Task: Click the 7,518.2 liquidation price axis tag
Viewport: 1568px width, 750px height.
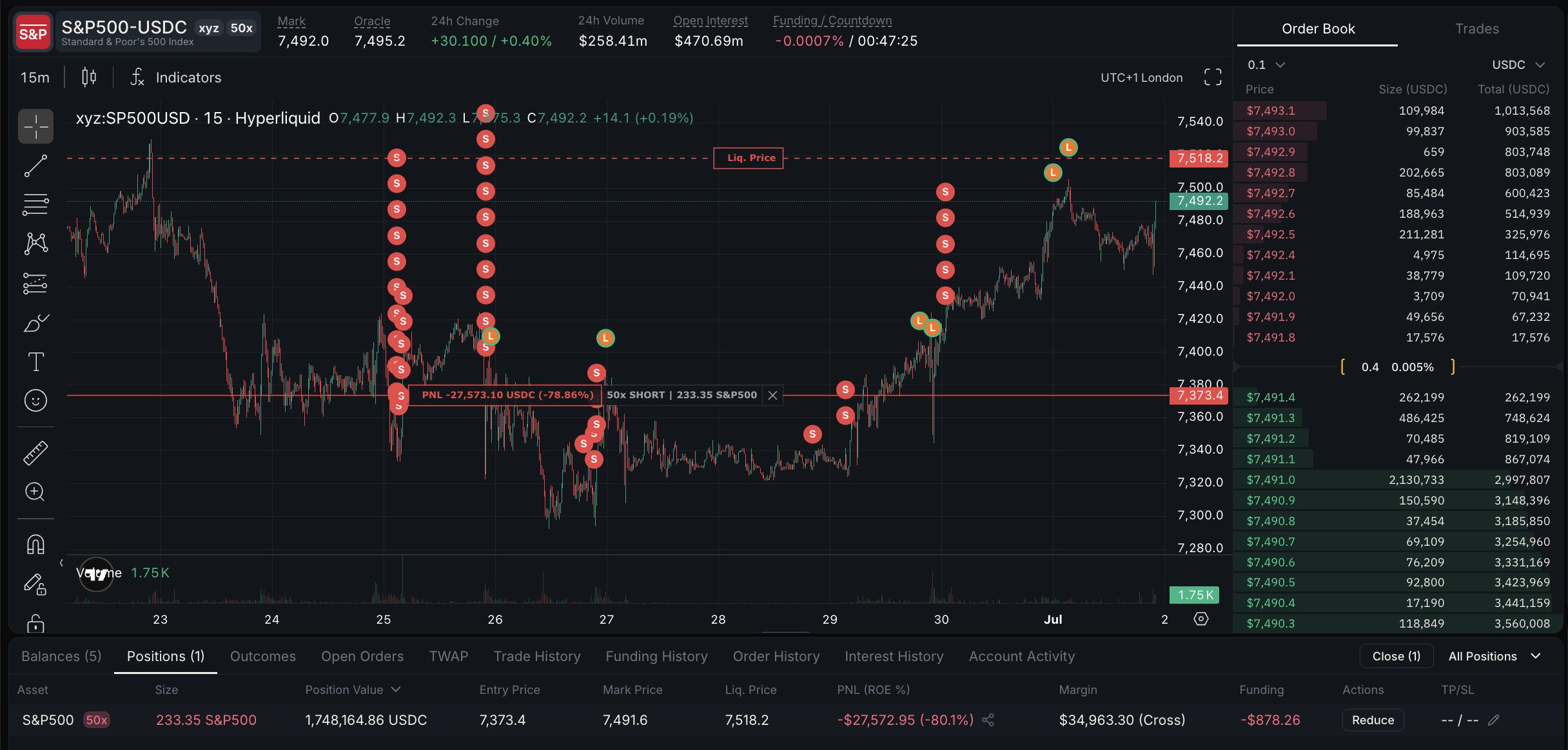Action: (x=1199, y=158)
